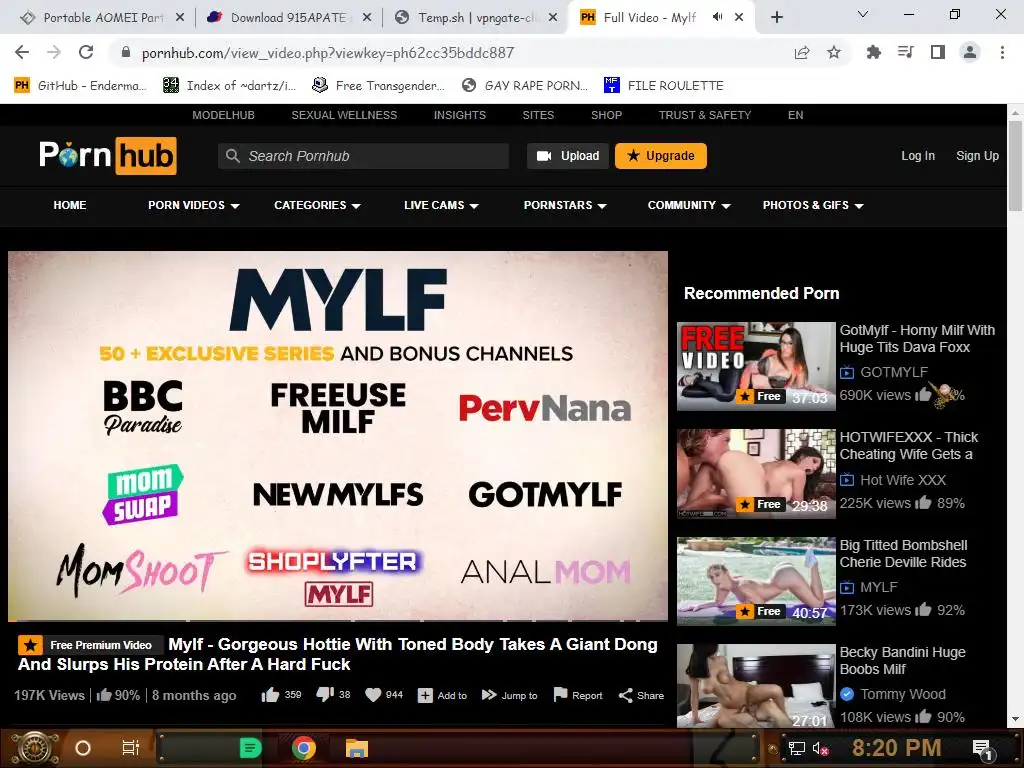The width and height of the screenshot is (1024, 768).
Task: Open the 40:57 recommended video thumbnail
Action: click(x=756, y=581)
